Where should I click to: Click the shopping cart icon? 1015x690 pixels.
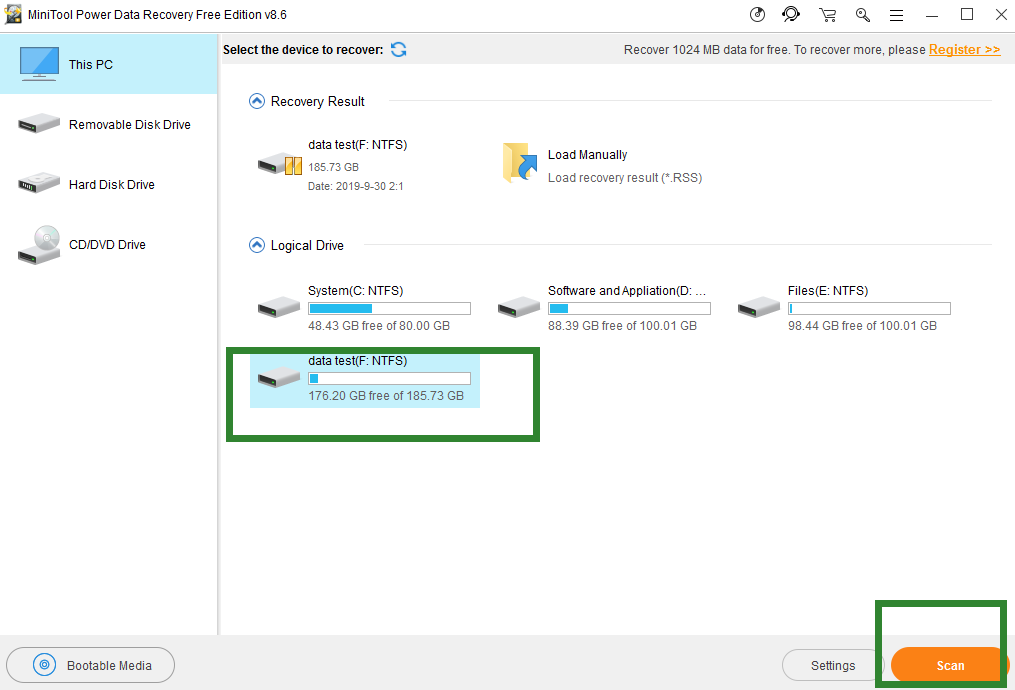[x=827, y=14]
